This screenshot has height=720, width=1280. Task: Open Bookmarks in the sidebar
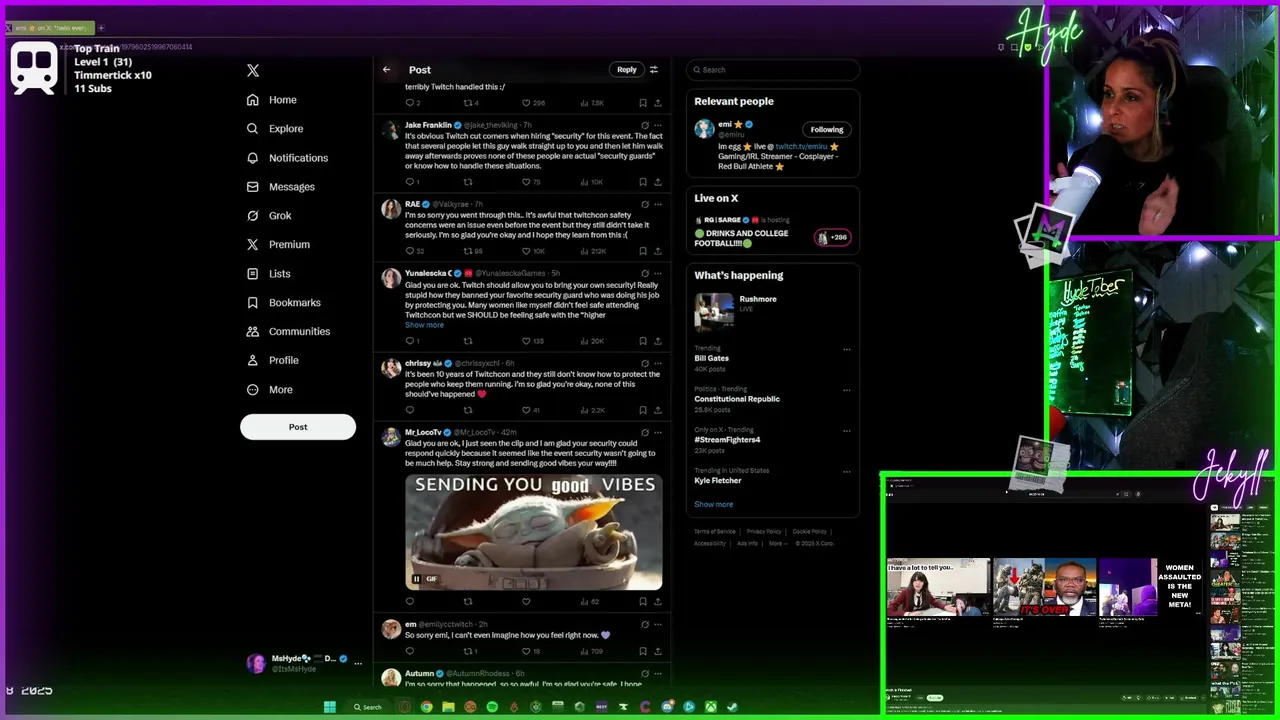click(283, 303)
